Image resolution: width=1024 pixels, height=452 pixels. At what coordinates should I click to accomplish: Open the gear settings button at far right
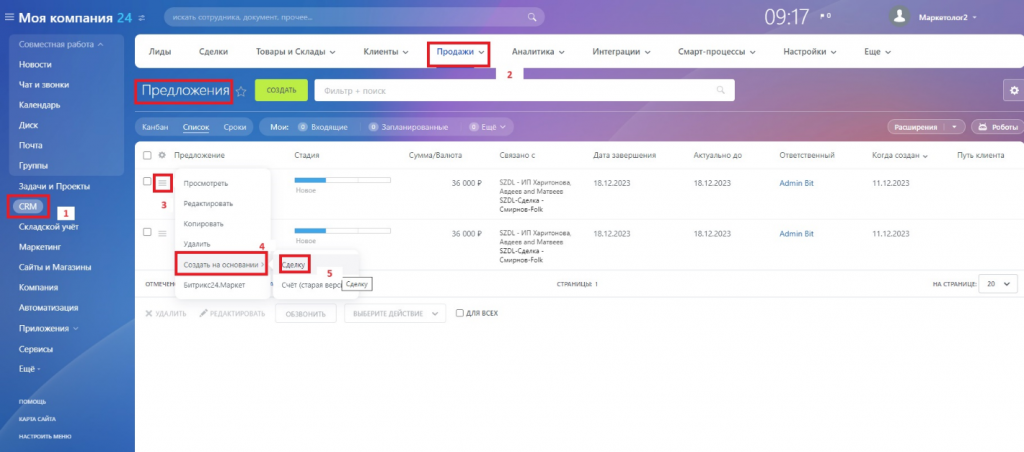(x=1013, y=91)
